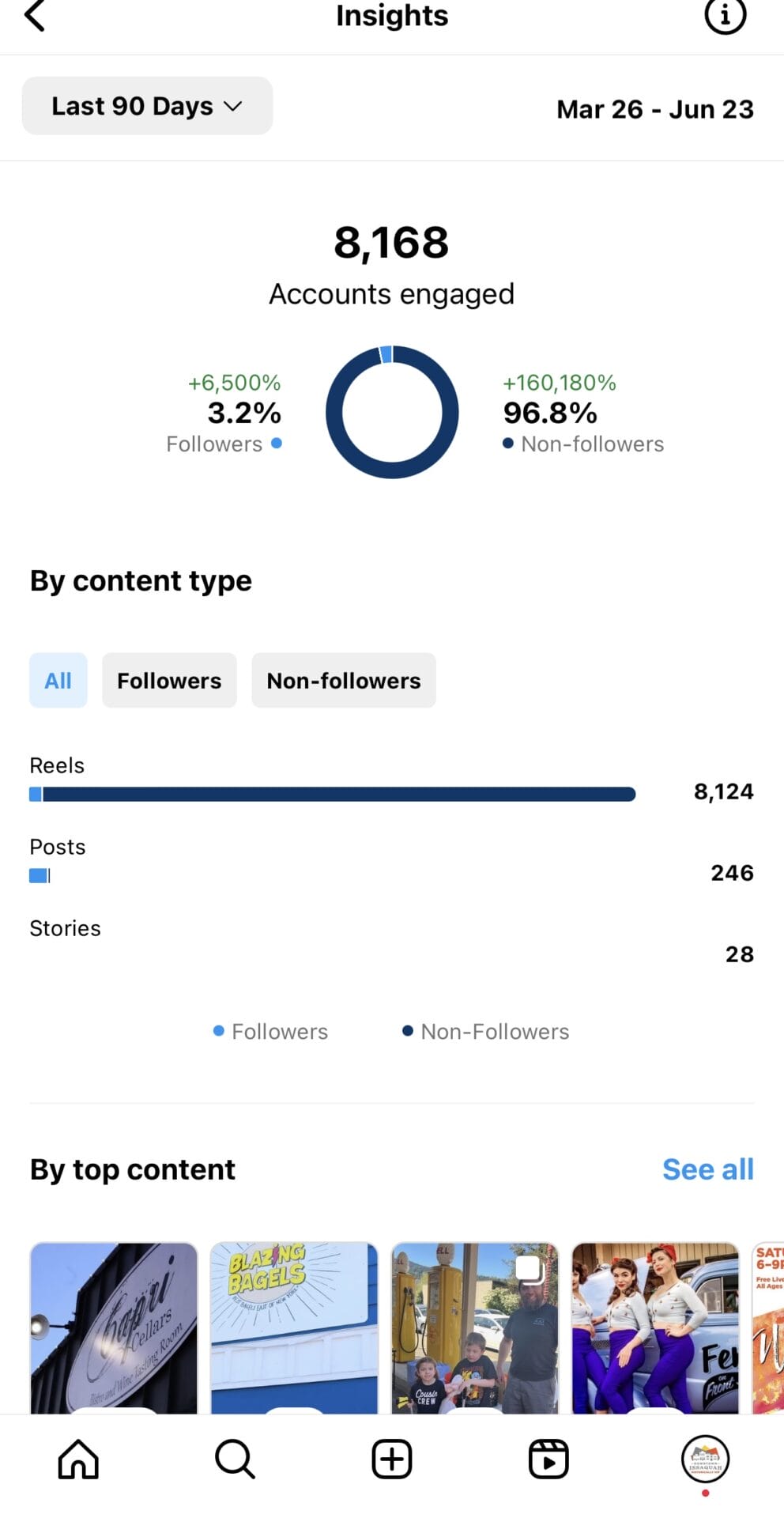The height and width of the screenshot is (1518, 784).
Task: Click the Posts engagement bar
Action: (40, 875)
